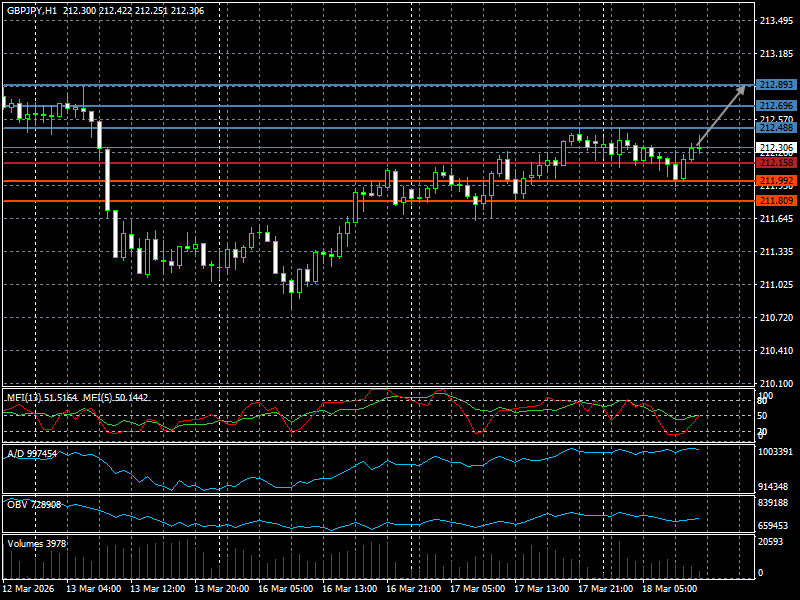Select the 18 Mar 05:00 time label
Screen dimensions: 800x600
pos(671,589)
